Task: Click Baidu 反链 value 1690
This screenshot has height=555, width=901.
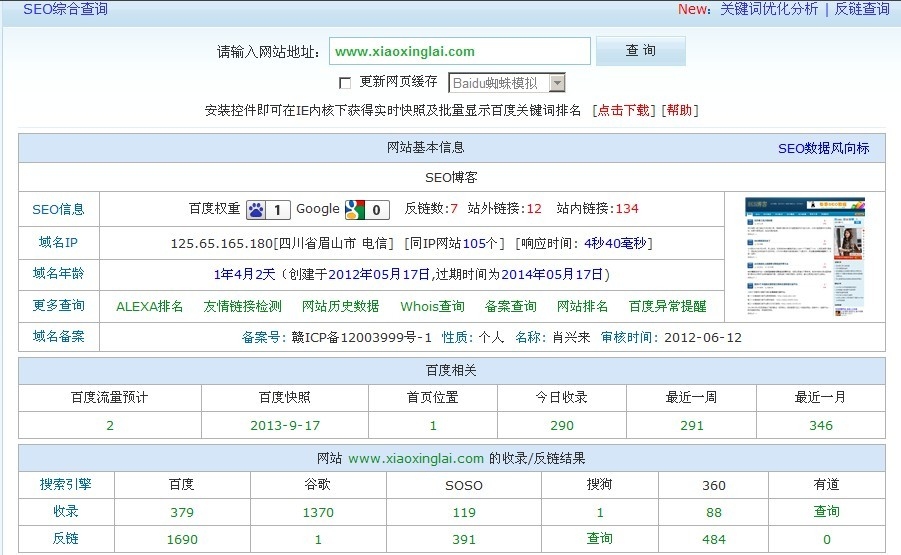Action: click(182, 539)
